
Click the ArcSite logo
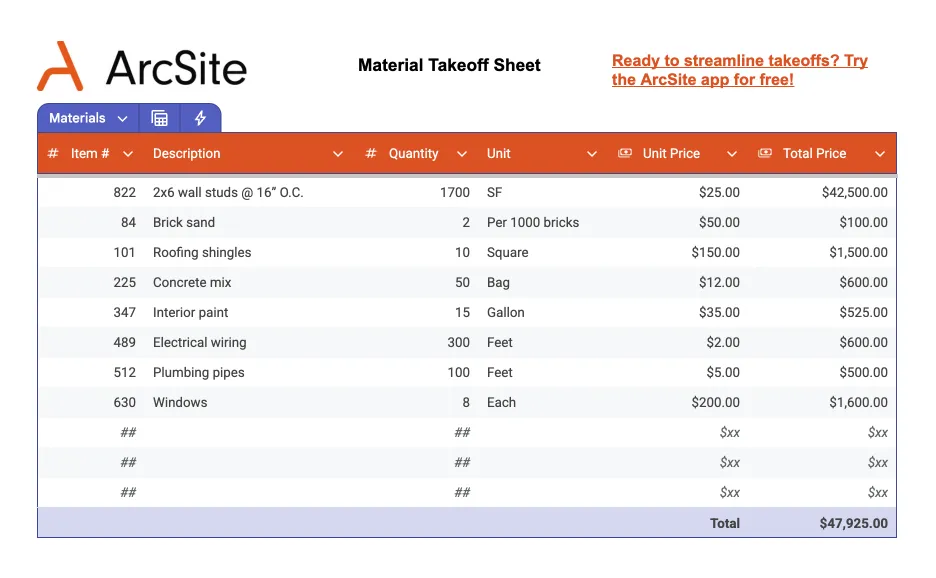click(142, 66)
